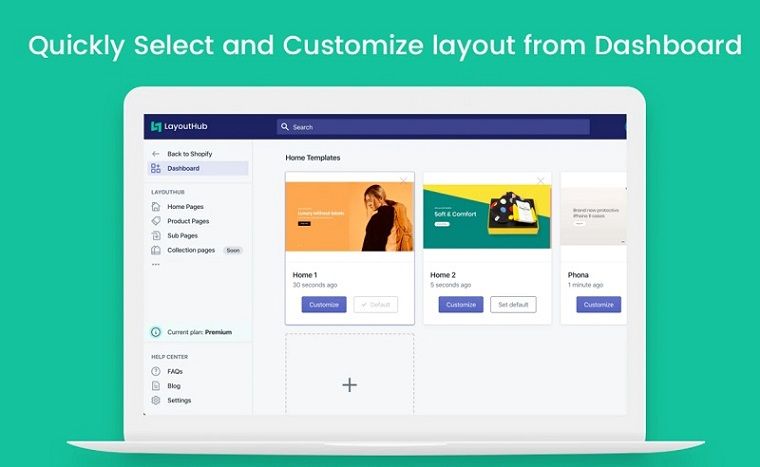Click the '1 minute ago' timestamp
Screen dimensions: 760x467
point(586,285)
